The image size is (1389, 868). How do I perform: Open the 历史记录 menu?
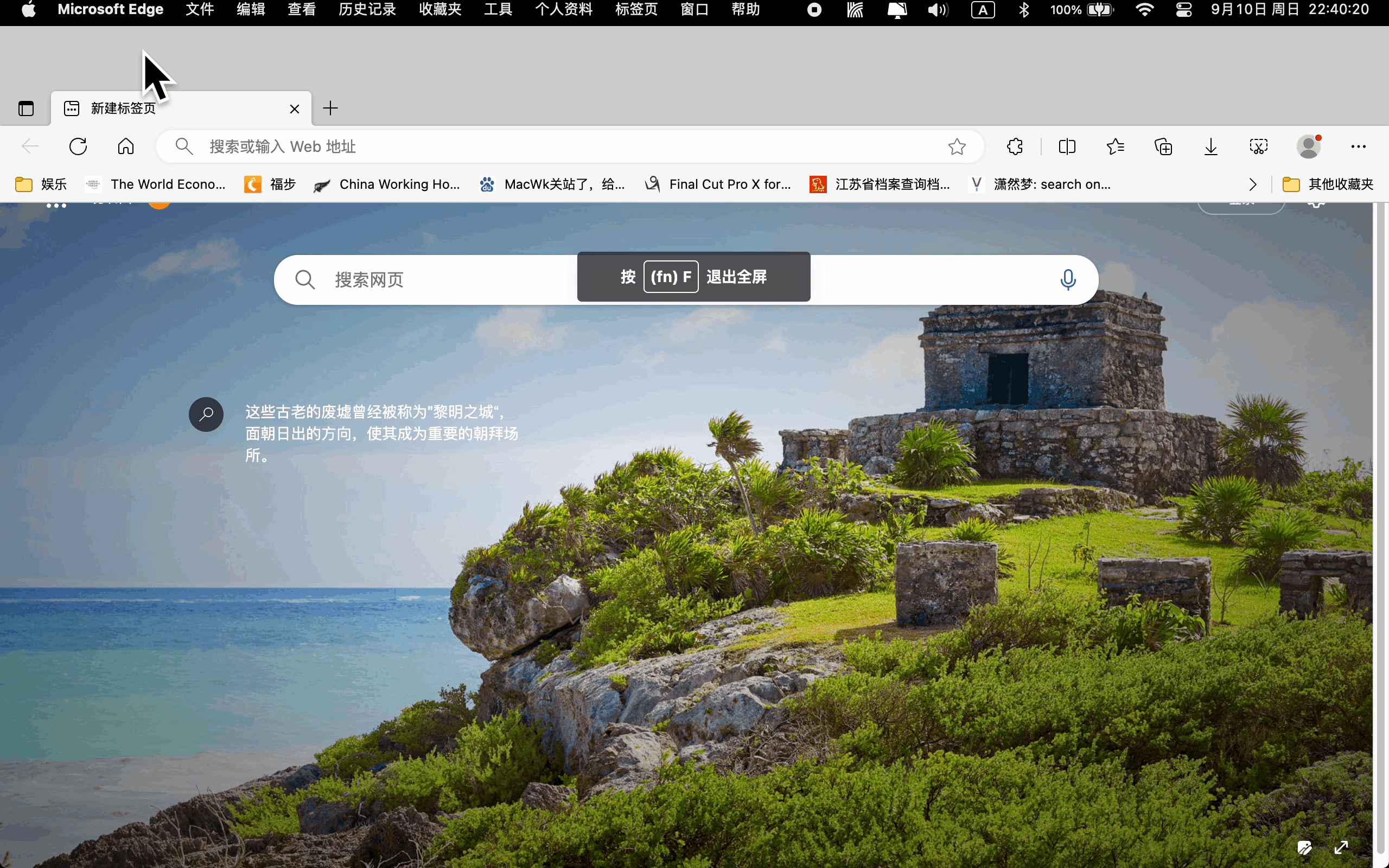[367, 10]
